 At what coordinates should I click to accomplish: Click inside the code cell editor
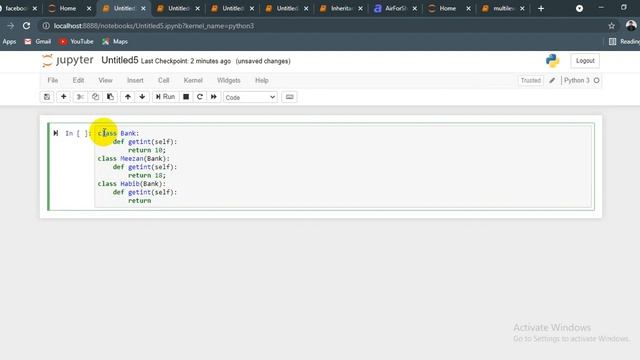pos(344,167)
